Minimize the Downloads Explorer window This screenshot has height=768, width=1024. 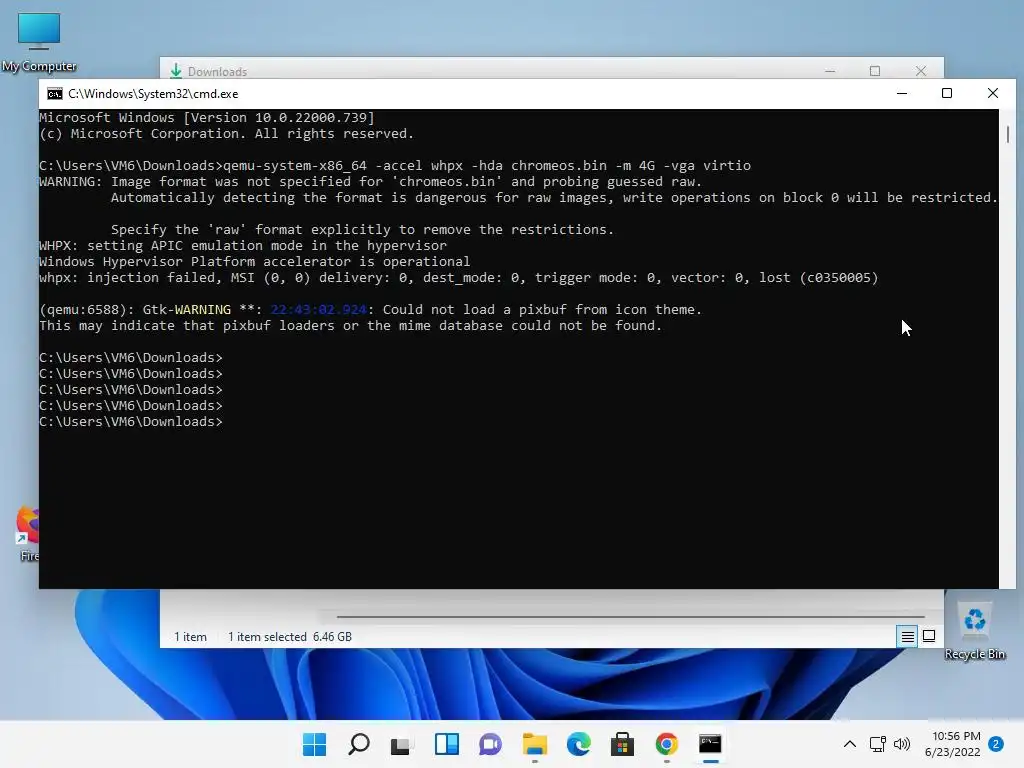[830, 71]
